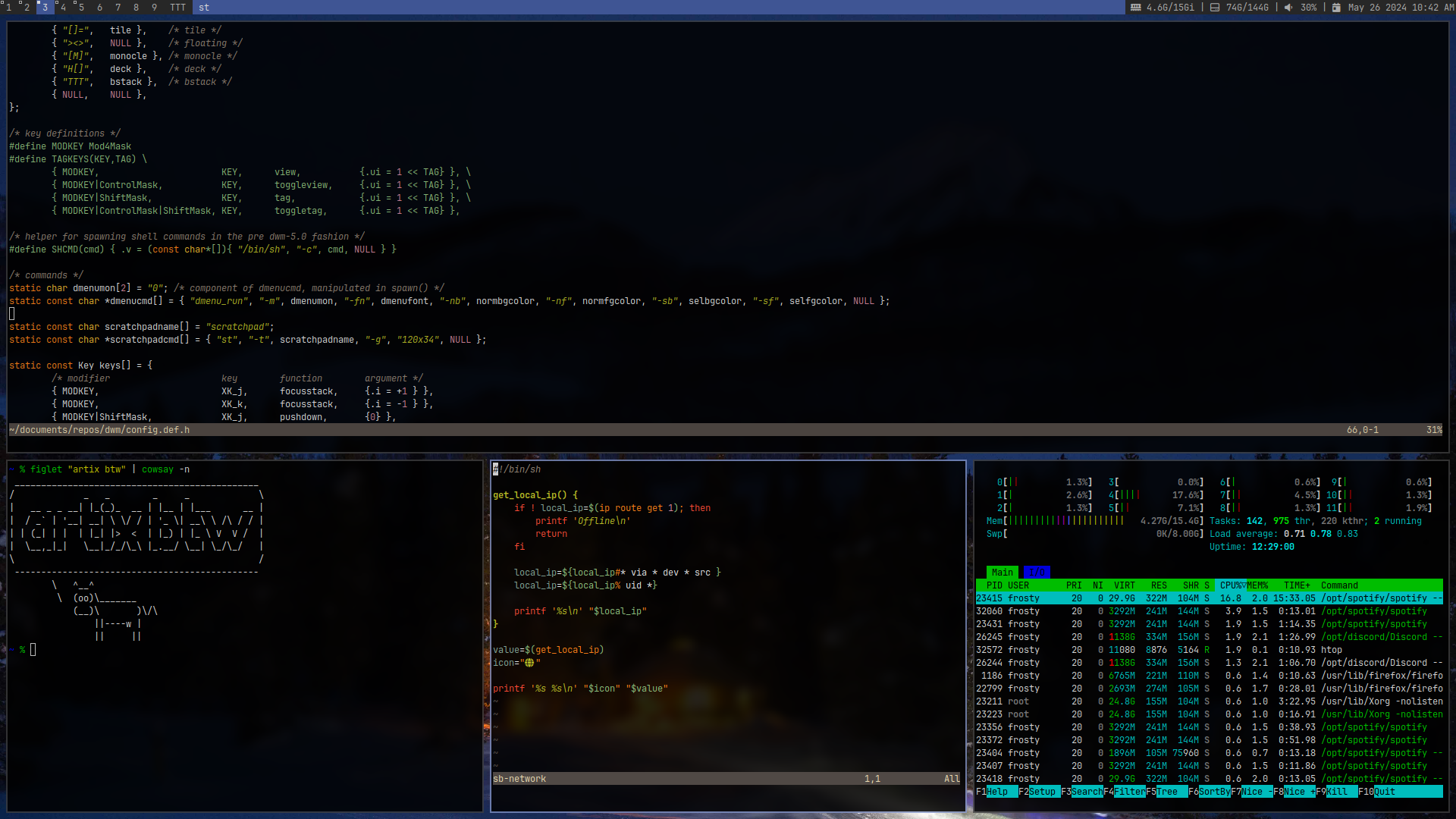Click F6 SortBy in htop footer
Image resolution: width=1456 pixels, height=819 pixels.
pos(1210,792)
